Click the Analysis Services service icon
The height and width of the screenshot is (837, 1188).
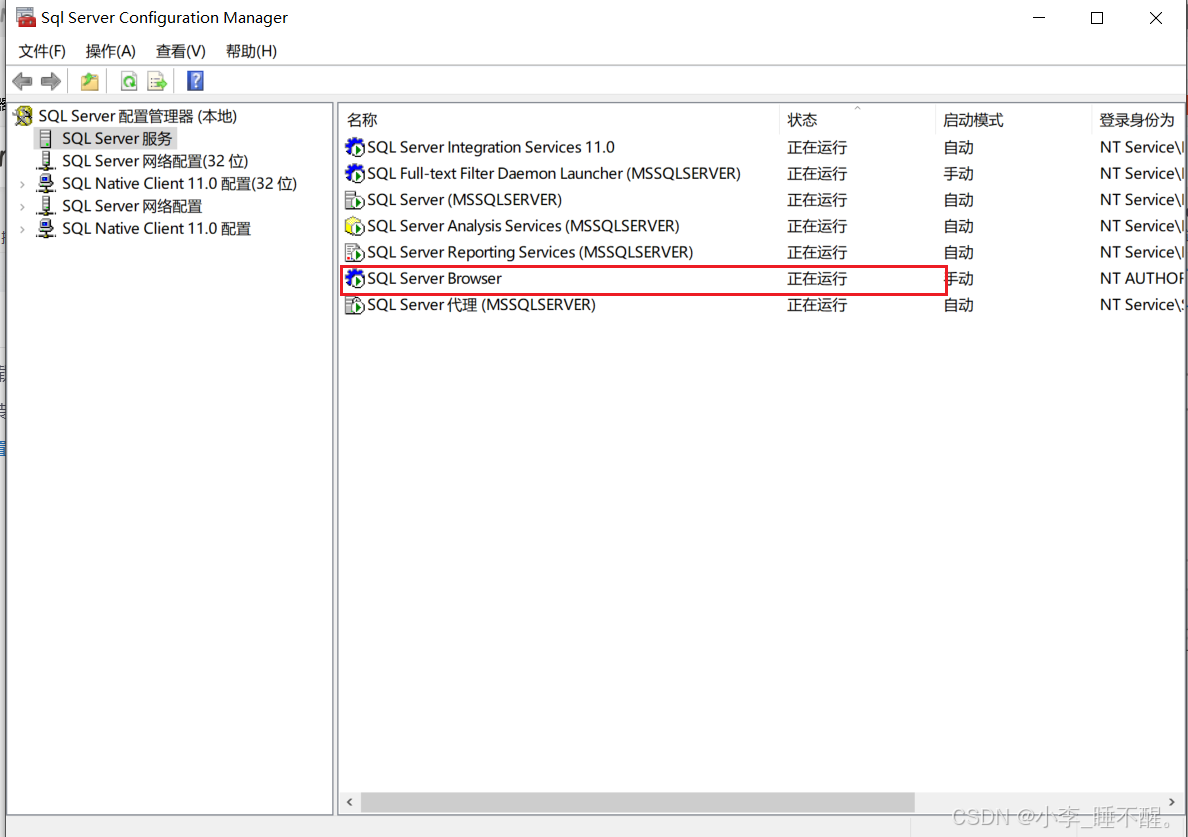pyautogui.click(x=355, y=226)
